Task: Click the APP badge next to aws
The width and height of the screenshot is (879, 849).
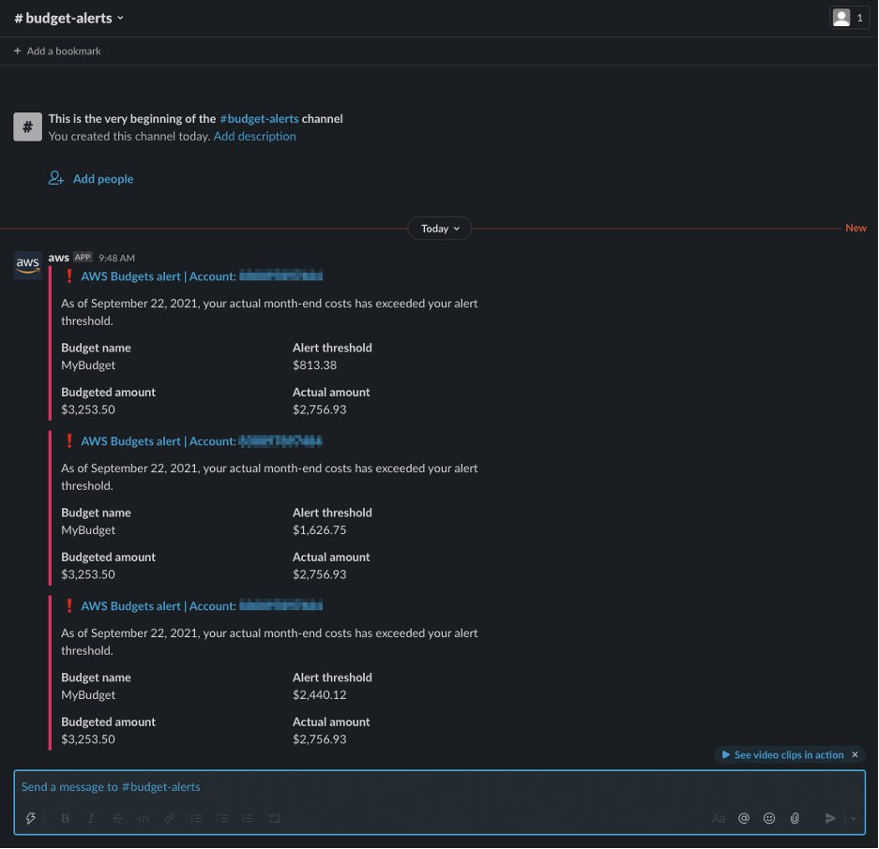Action: click(x=83, y=257)
